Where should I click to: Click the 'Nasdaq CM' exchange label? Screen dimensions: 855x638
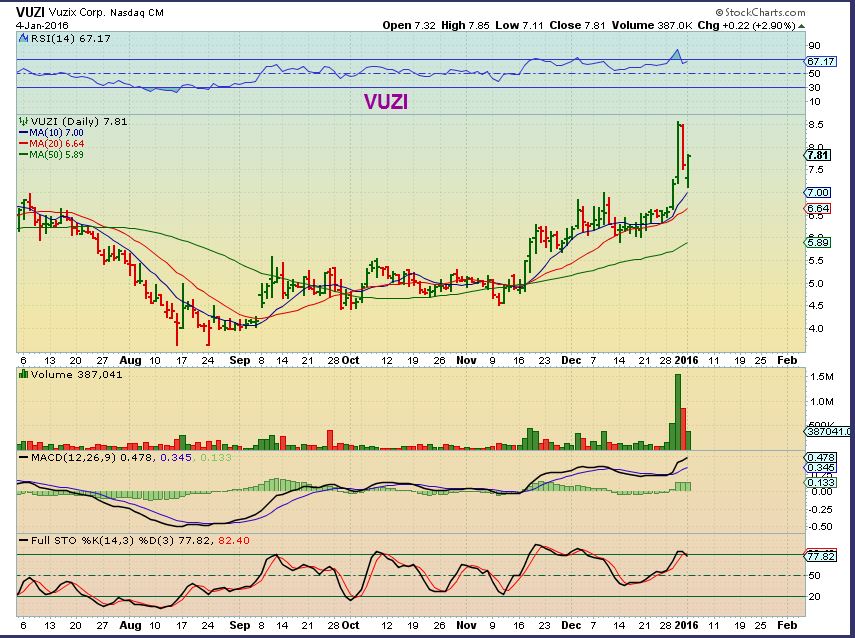coord(137,13)
